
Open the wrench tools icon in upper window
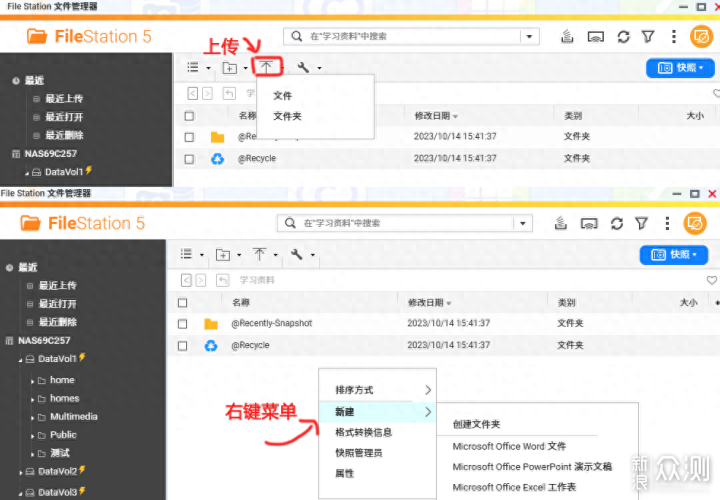point(303,67)
